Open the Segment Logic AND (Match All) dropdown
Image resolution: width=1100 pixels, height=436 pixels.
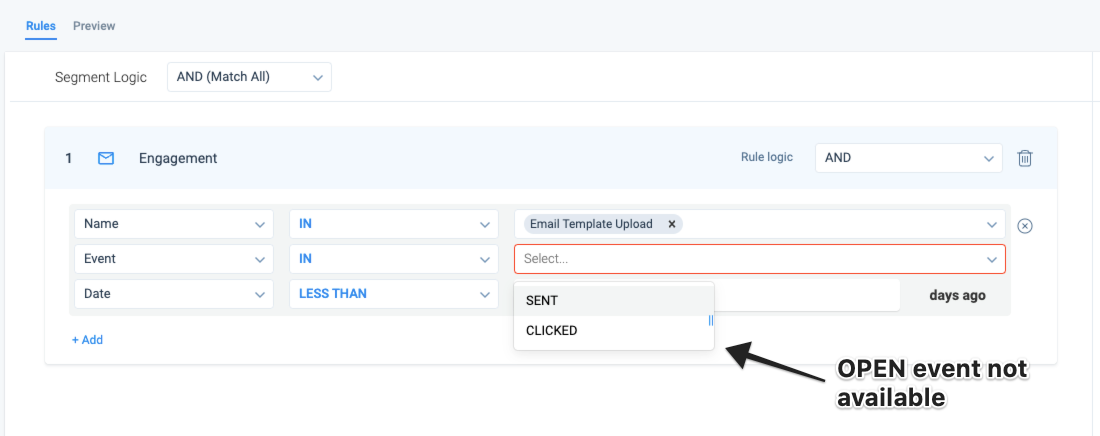(x=249, y=77)
